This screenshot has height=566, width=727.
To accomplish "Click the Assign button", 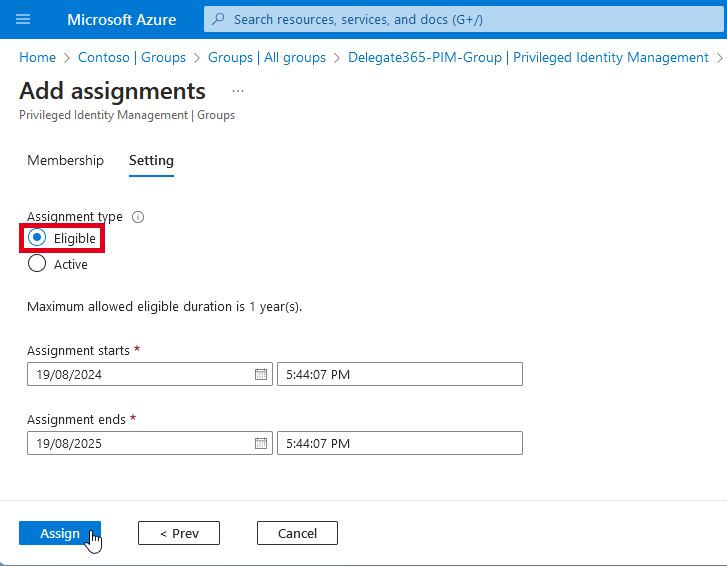I will click(x=60, y=533).
